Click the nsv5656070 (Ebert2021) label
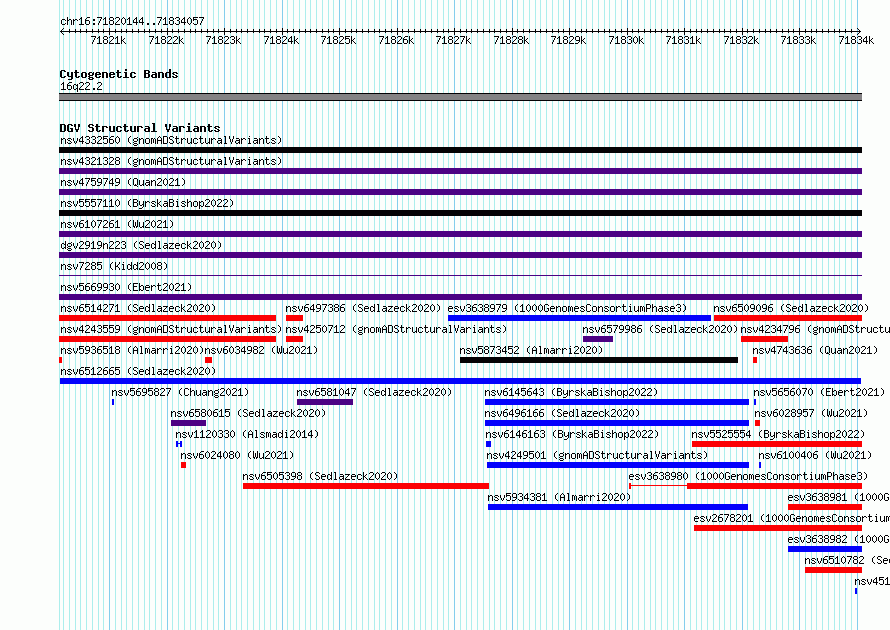The height and width of the screenshot is (630, 890). 819,392
